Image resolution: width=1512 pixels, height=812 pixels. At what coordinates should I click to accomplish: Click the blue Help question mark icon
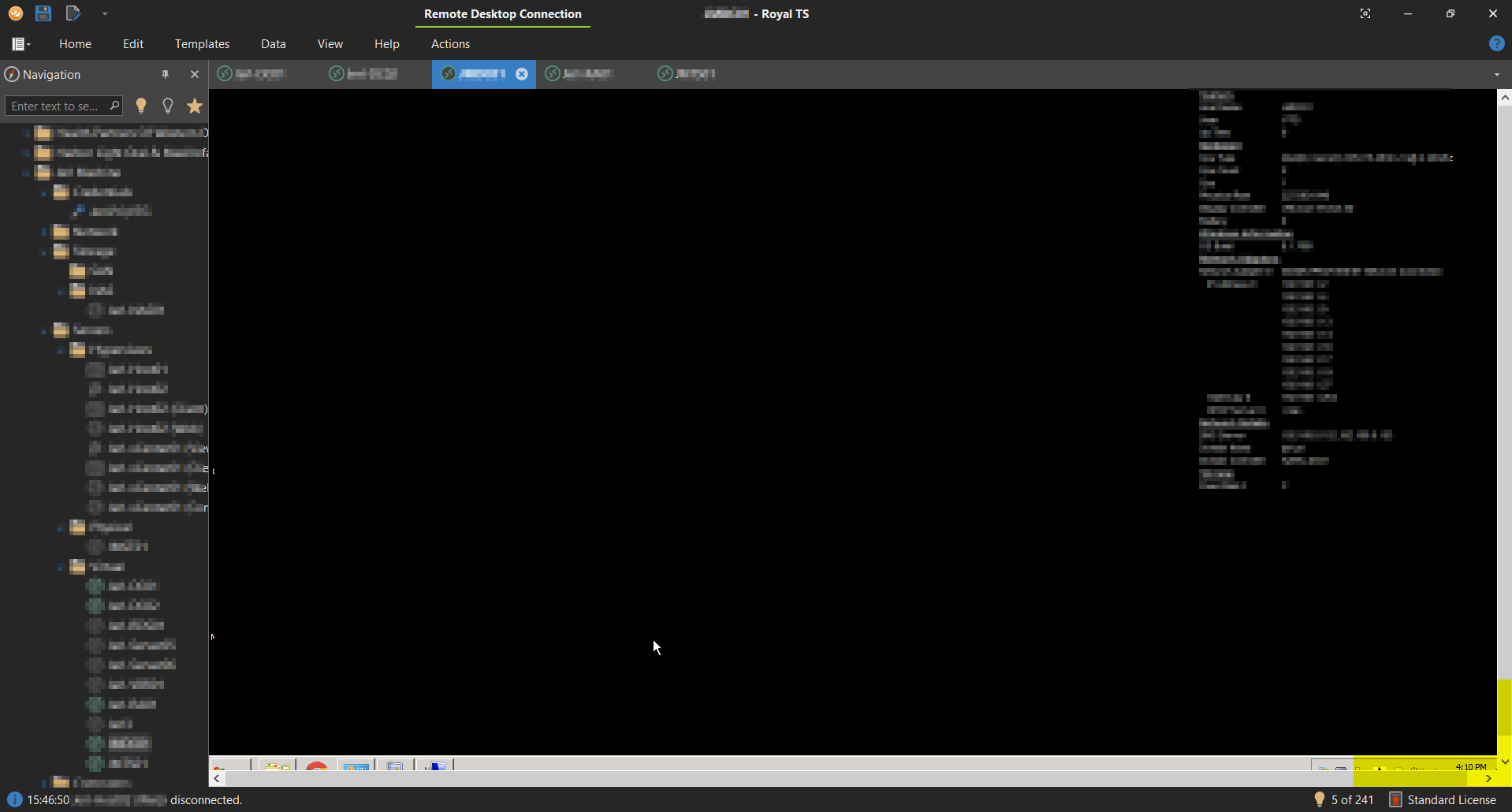(x=1496, y=44)
